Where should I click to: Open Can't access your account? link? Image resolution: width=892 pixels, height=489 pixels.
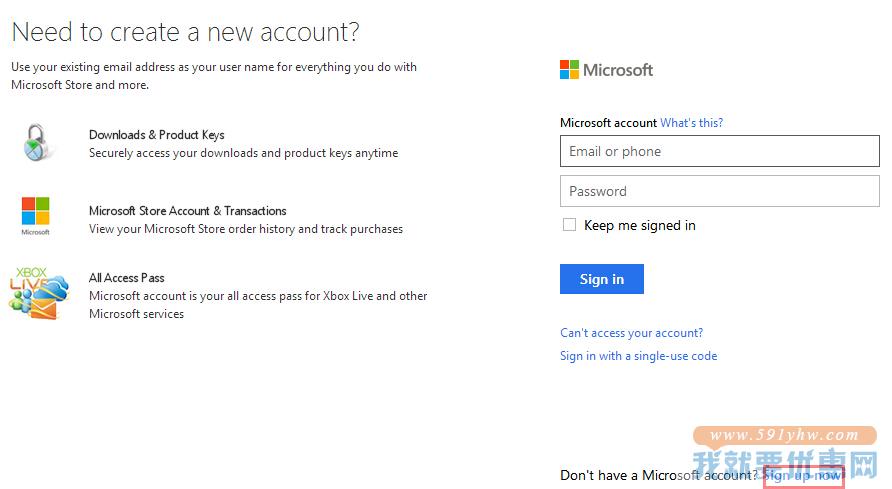631,333
